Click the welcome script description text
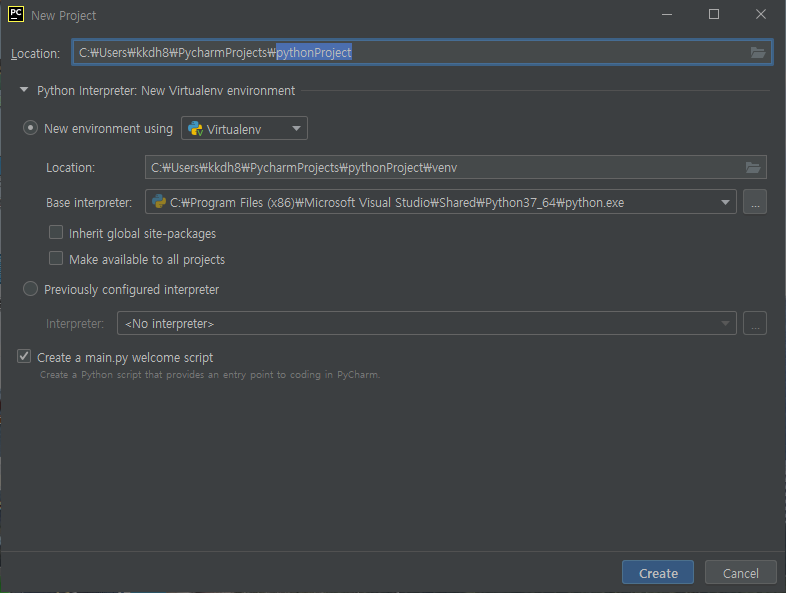The height and width of the screenshot is (593, 786). coord(210,374)
